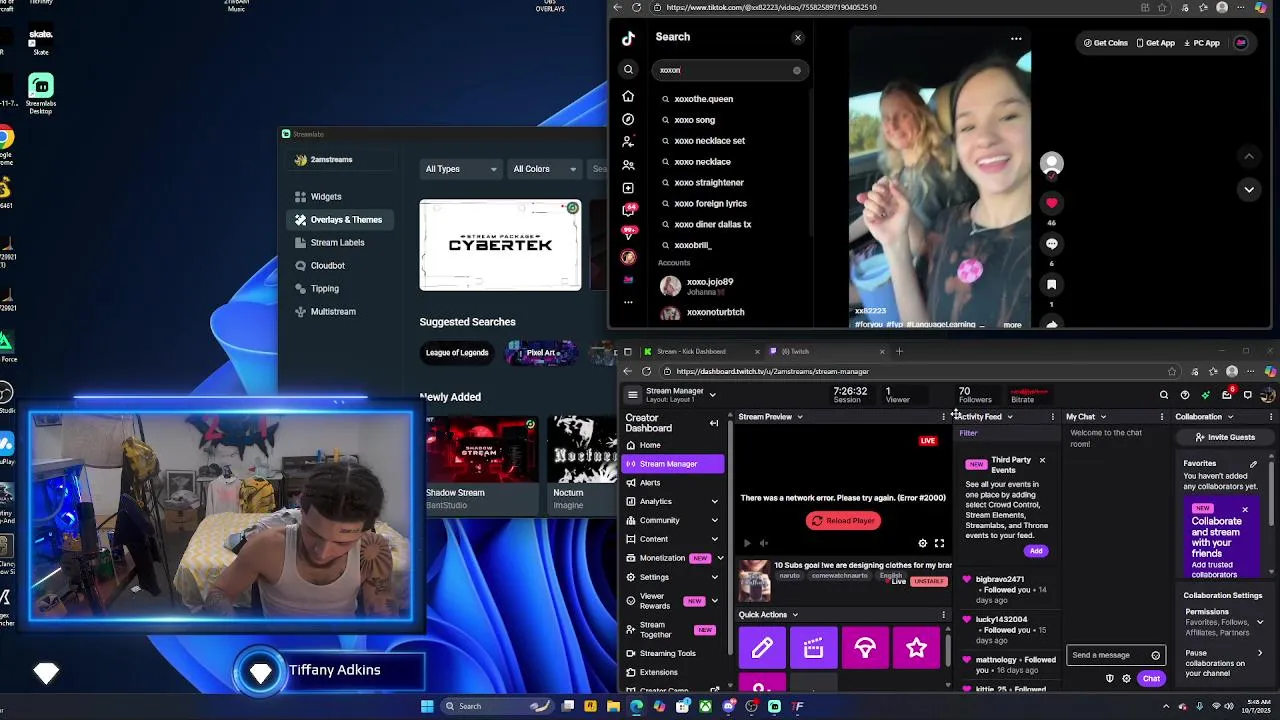Open TikTok Friends icon in sidebar
The height and width of the screenshot is (720, 1280).
[628, 165]
